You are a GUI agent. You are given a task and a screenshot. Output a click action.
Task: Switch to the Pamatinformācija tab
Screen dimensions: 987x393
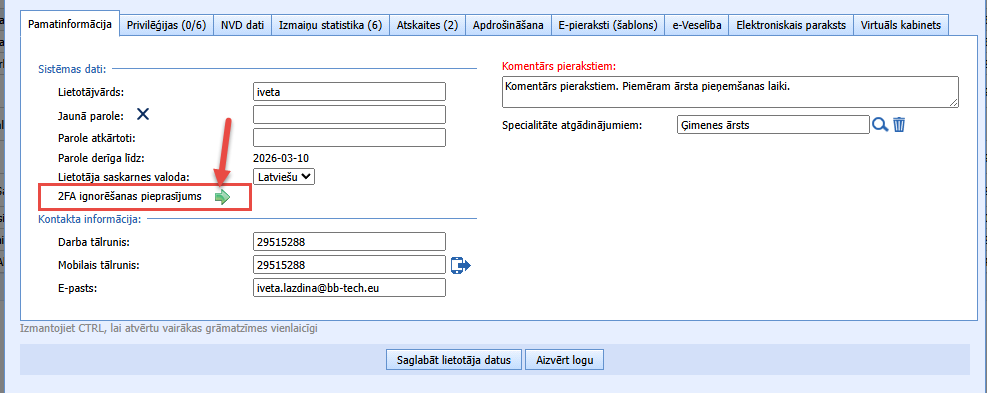70,25
